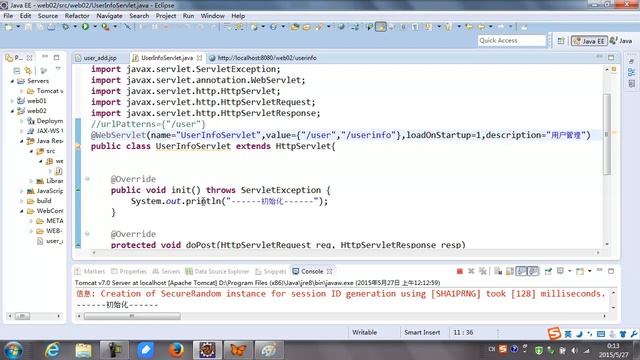Collapse the Servers tree node
This screenshot has height=360, width=640.
point(12,81)
